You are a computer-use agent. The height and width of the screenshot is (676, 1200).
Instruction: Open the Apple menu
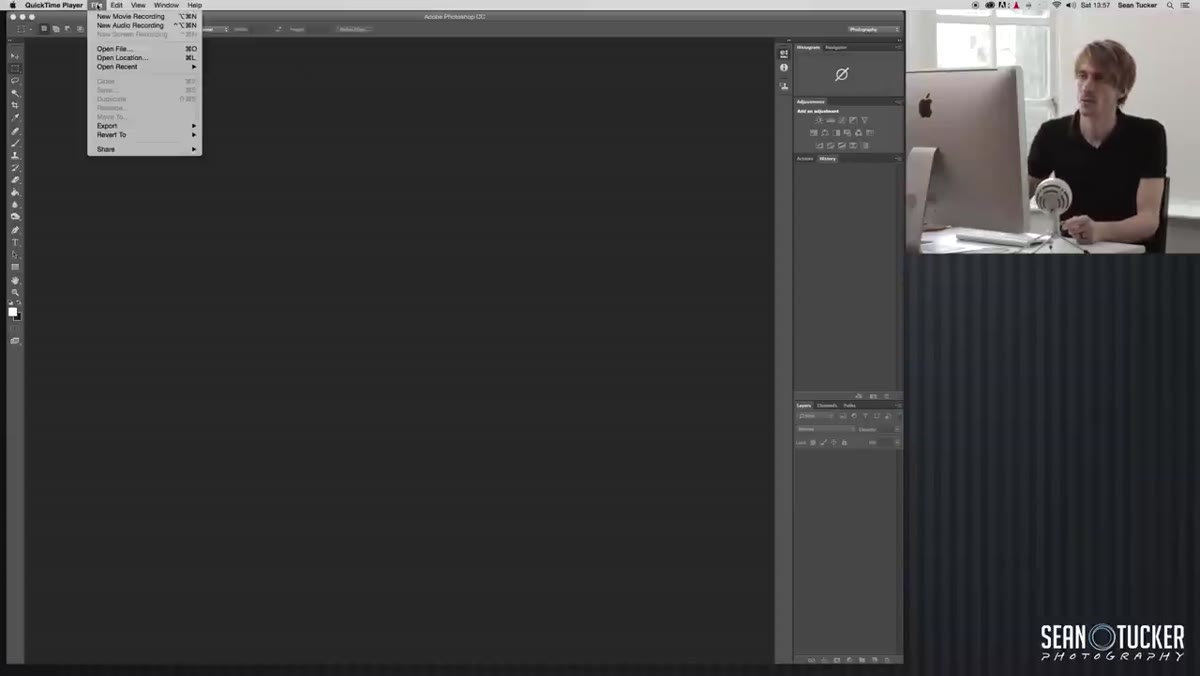(13, 5)
